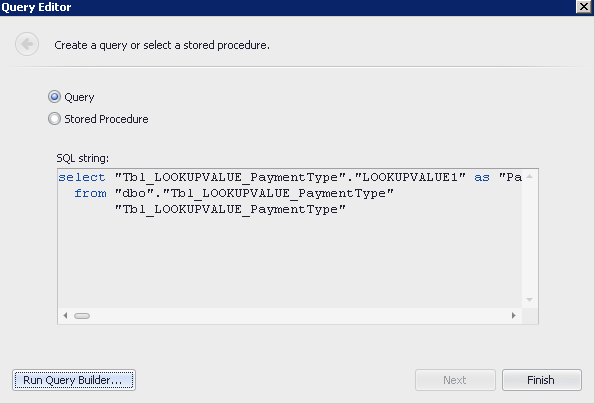Click the left arrow of horizontal scrollbar
Viewport: 595px width, 404px height.
(x=65, y=316)
